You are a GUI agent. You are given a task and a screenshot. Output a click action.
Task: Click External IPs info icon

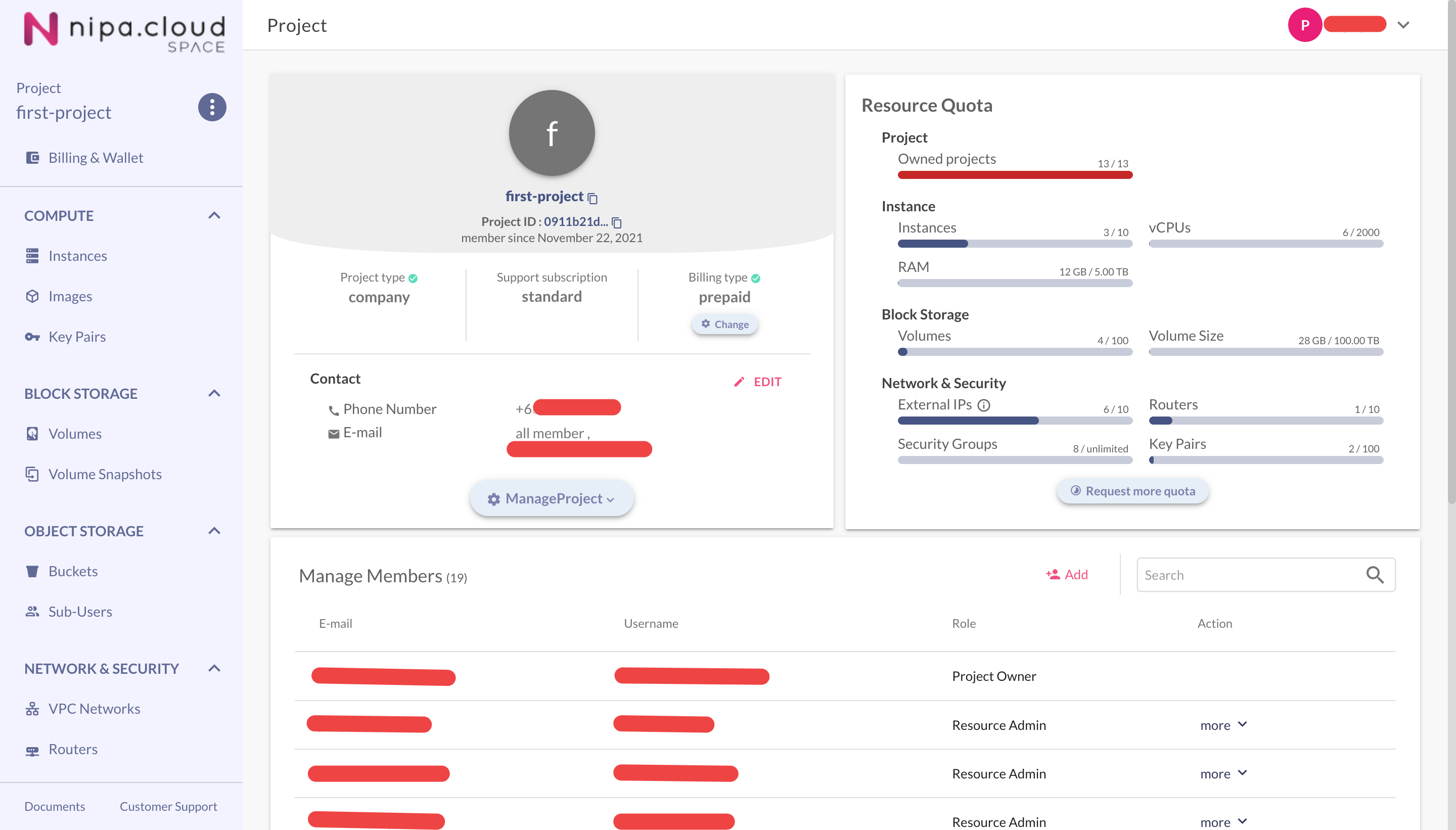tap(983, 405)
